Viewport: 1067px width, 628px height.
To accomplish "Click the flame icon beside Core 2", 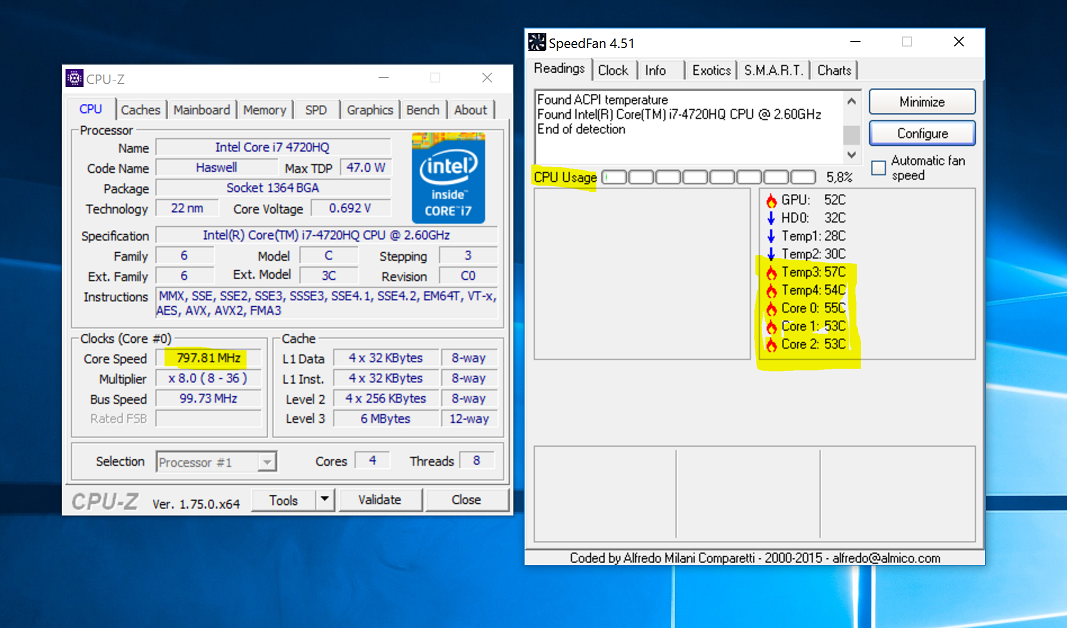I will click(771, 344).
